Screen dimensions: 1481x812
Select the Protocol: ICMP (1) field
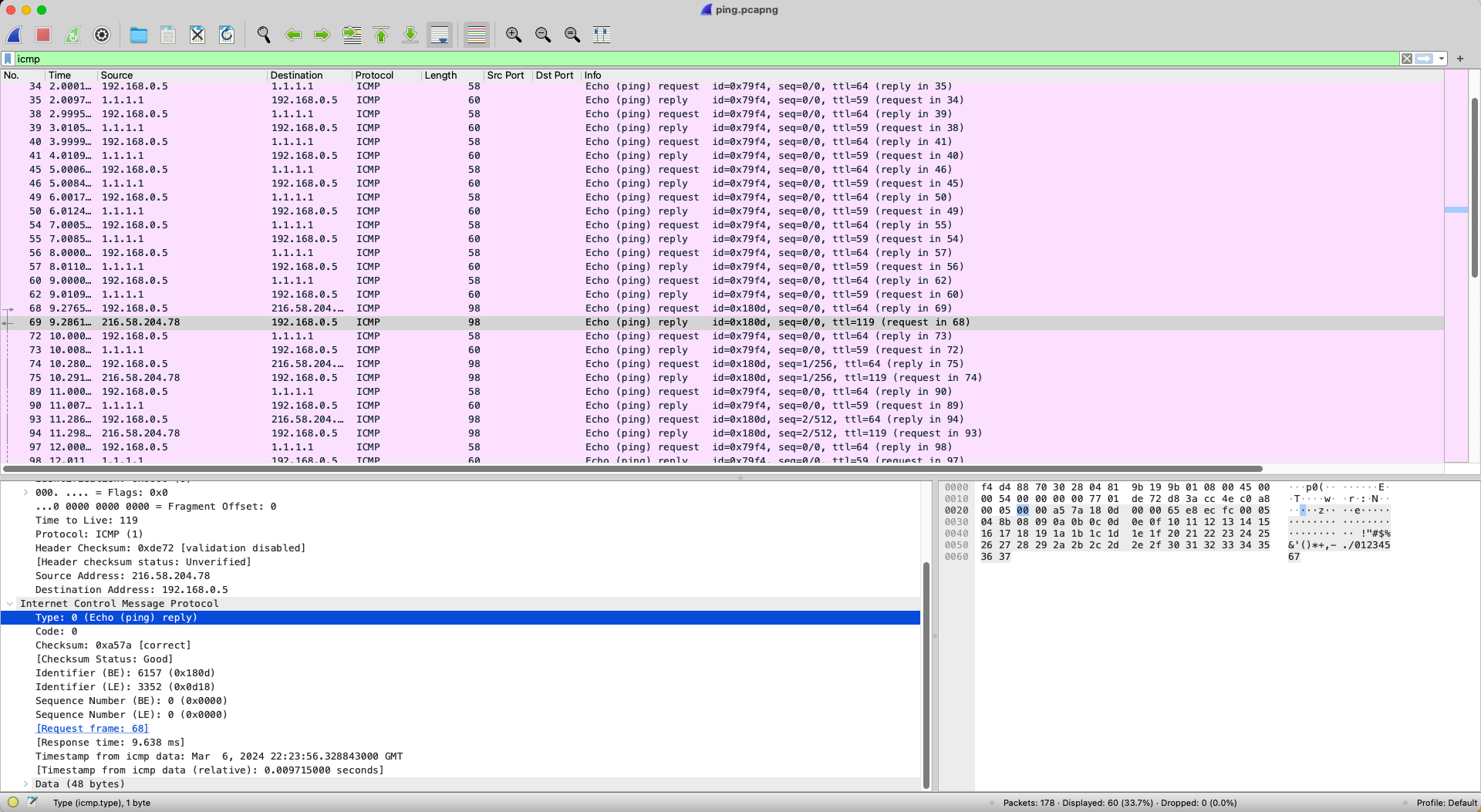(460, 534)
